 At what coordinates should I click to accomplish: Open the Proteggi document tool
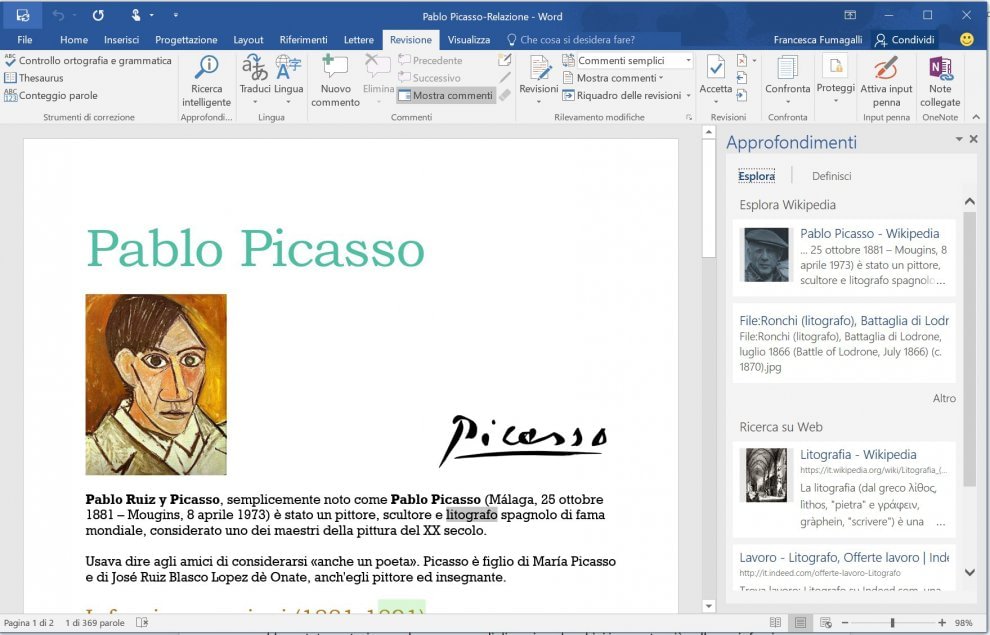tap(835, 80)
